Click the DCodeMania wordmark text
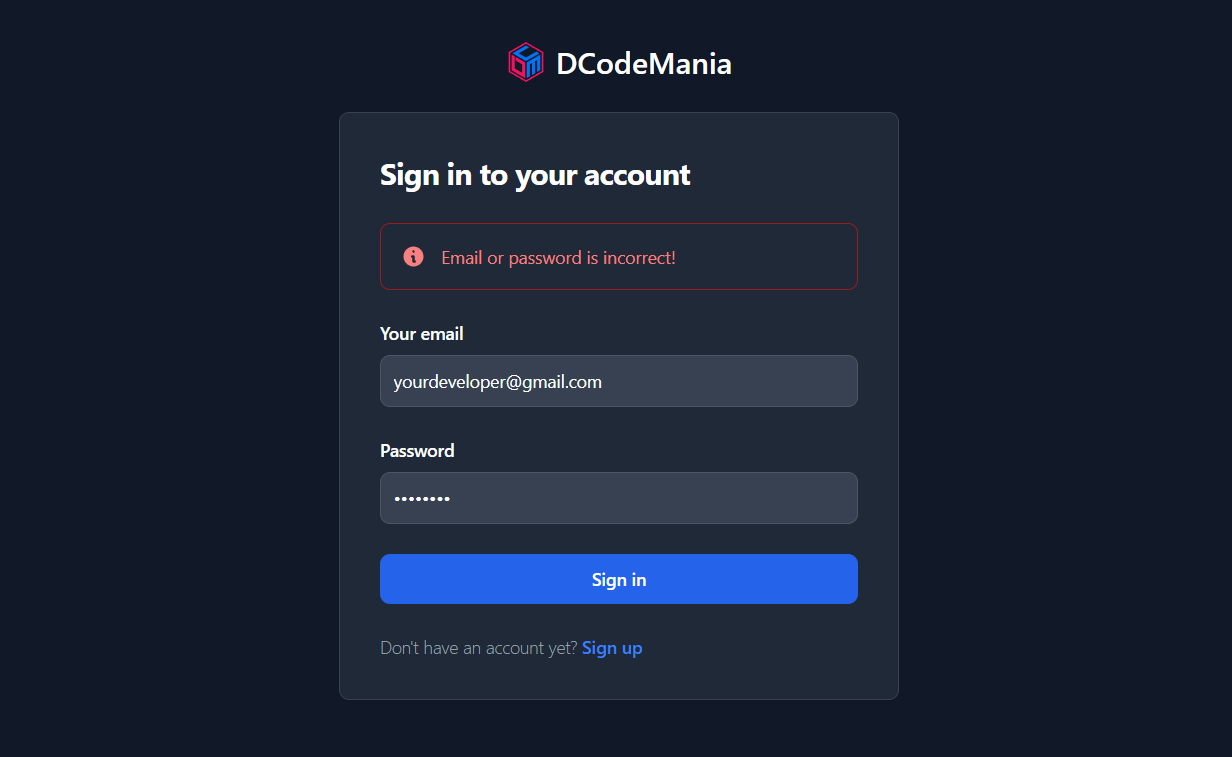The image size is (1232, 757). click(644, 62)
